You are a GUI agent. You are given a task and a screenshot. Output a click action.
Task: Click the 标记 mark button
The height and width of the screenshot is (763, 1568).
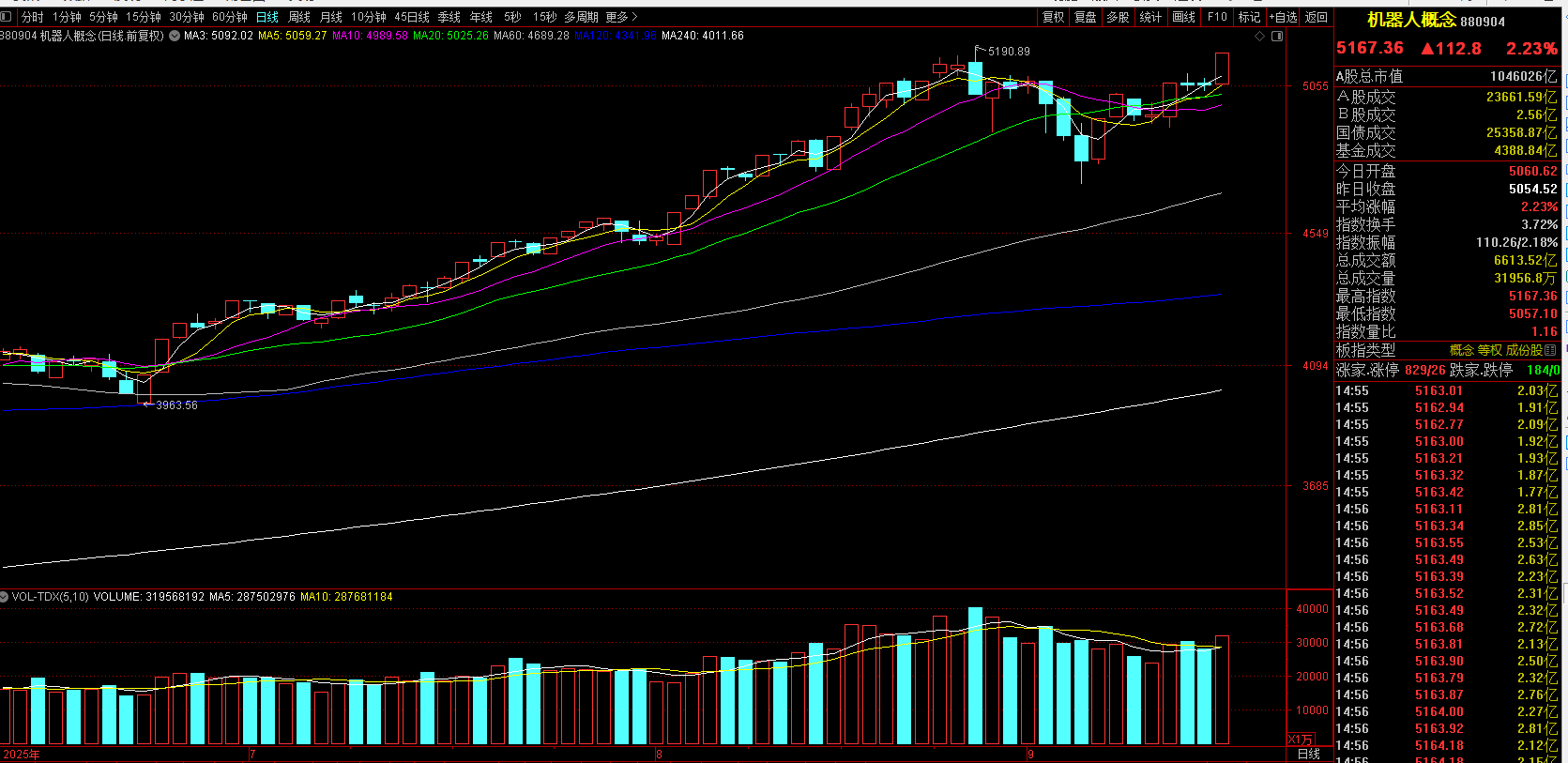coord(1249,17)
